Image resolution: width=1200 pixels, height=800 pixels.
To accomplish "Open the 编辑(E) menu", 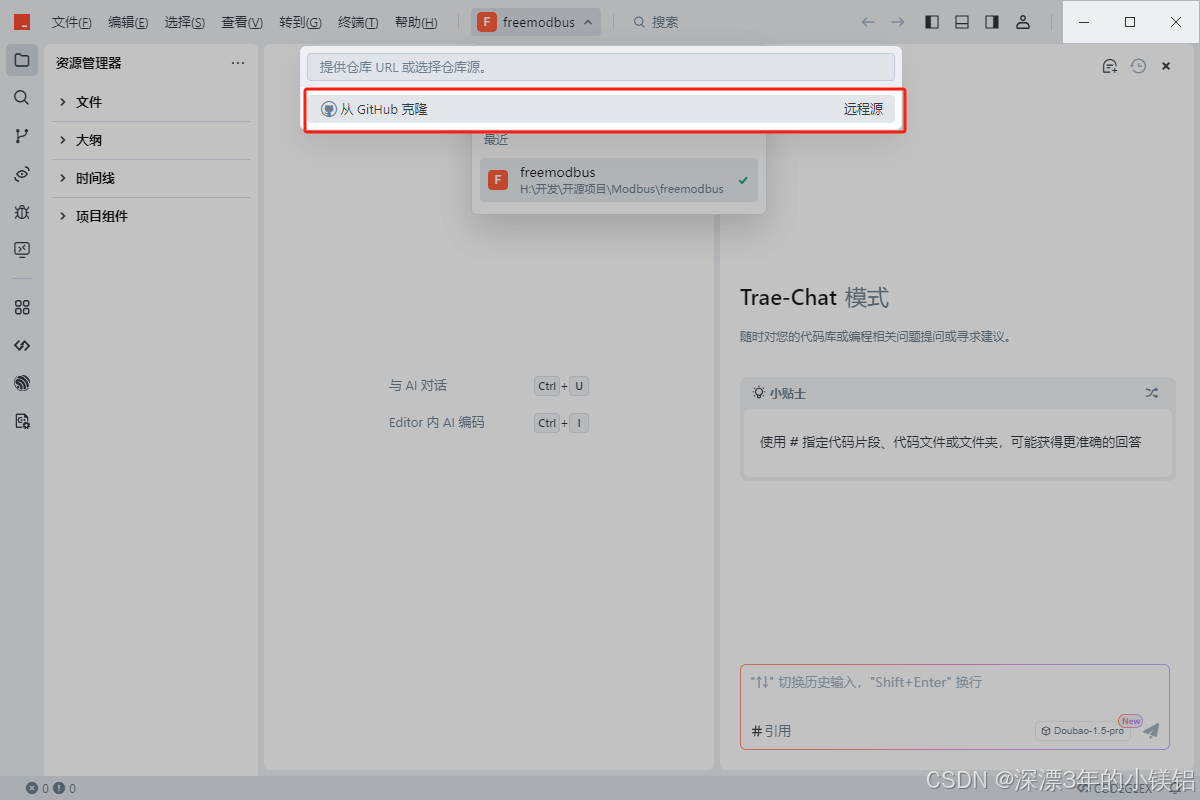I will (128, 22).
